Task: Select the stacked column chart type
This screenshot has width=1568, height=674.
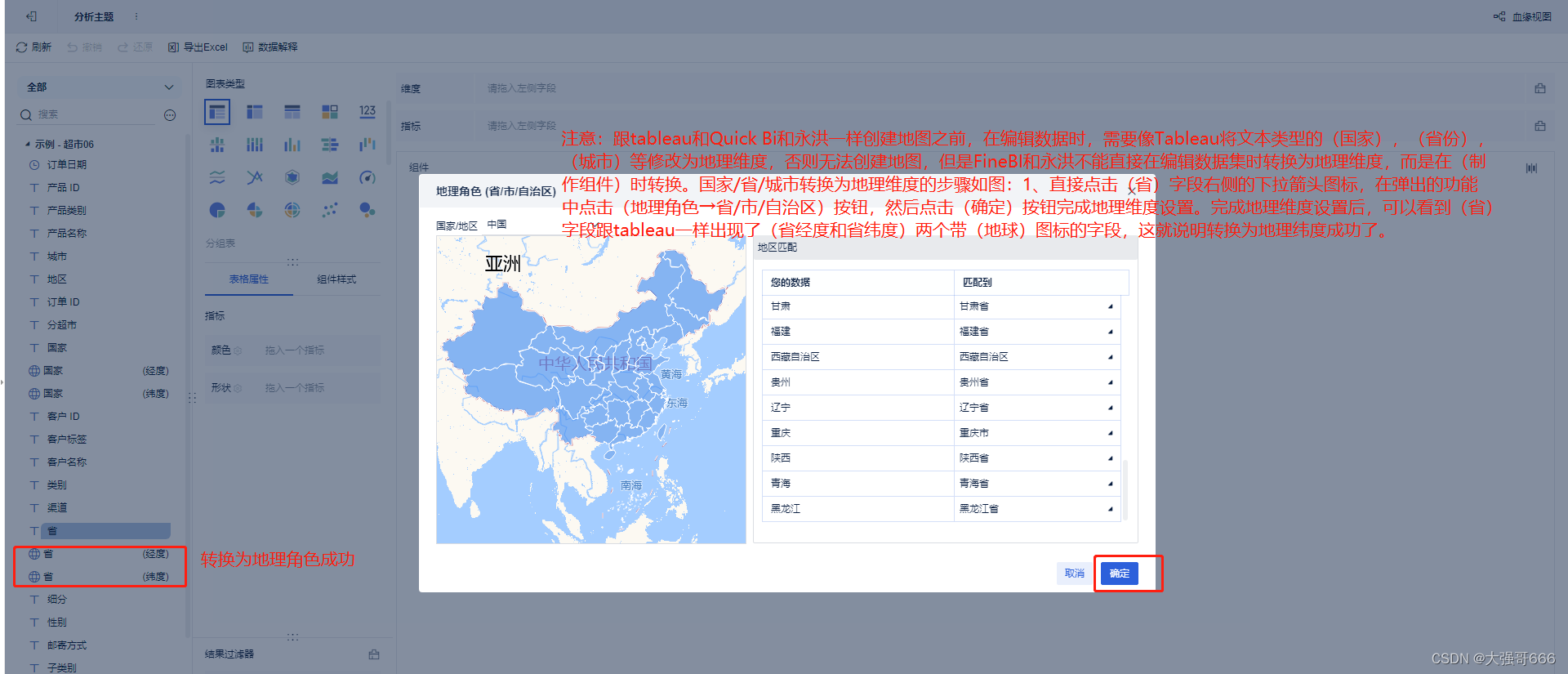Action: pyautogui.click(x=217, y=145)
